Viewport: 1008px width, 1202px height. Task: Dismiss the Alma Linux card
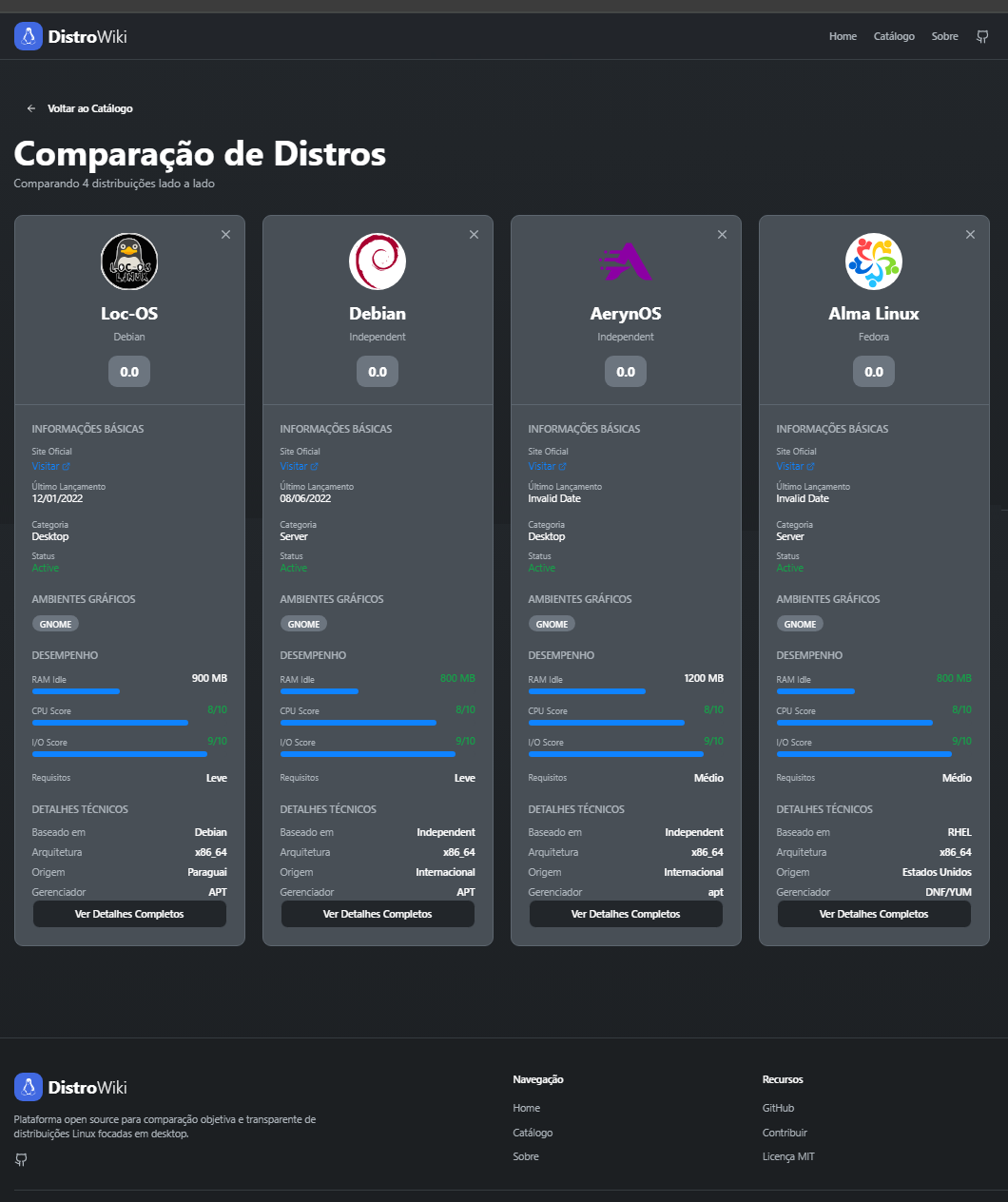[x=970, y=235]
